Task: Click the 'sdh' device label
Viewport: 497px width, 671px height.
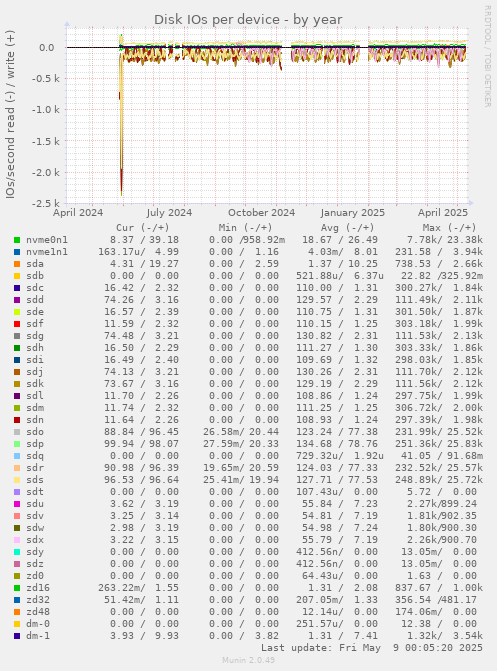Action: click(35, 348)
